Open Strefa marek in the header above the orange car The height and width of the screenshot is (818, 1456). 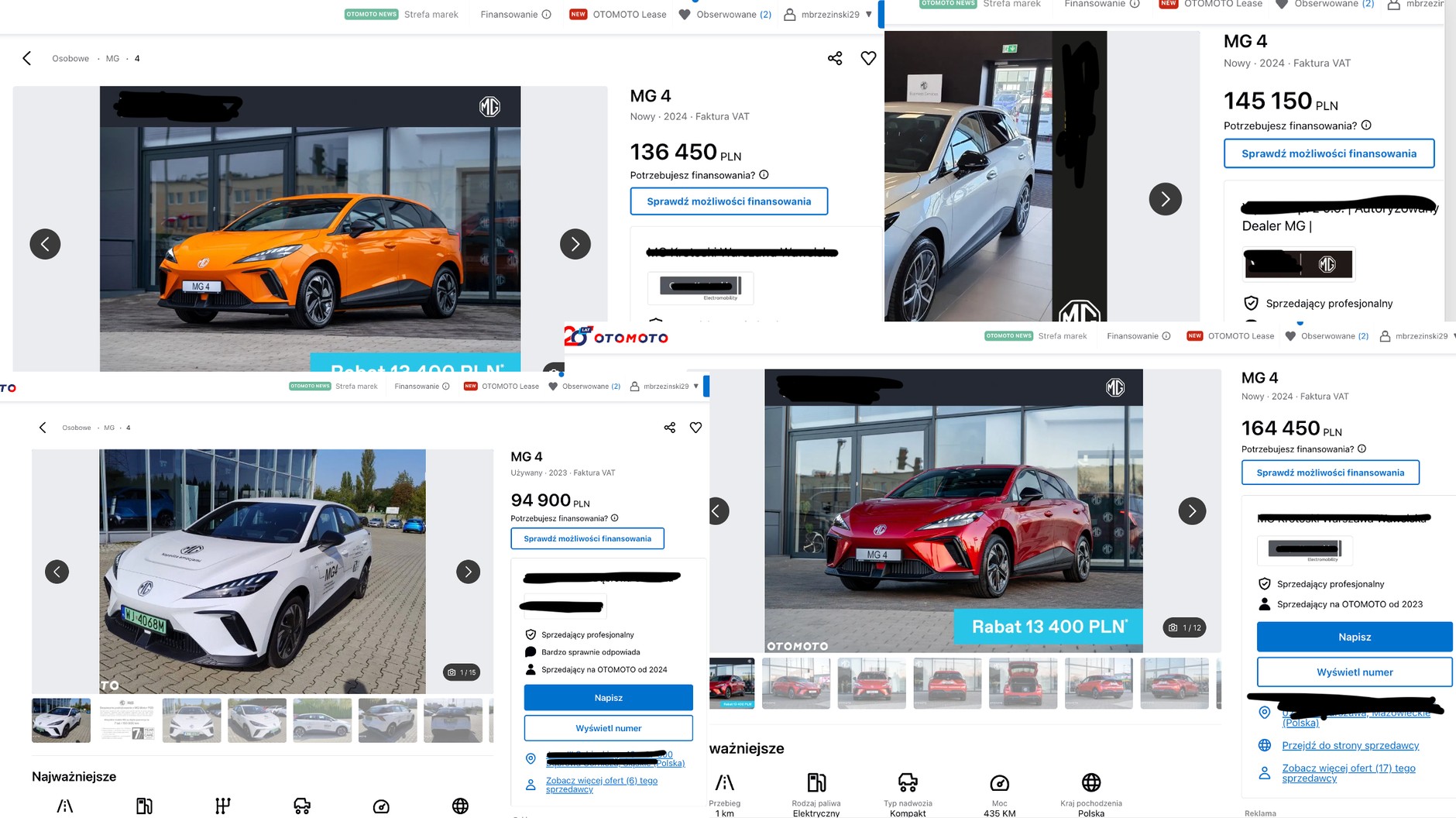pos(431,14)
